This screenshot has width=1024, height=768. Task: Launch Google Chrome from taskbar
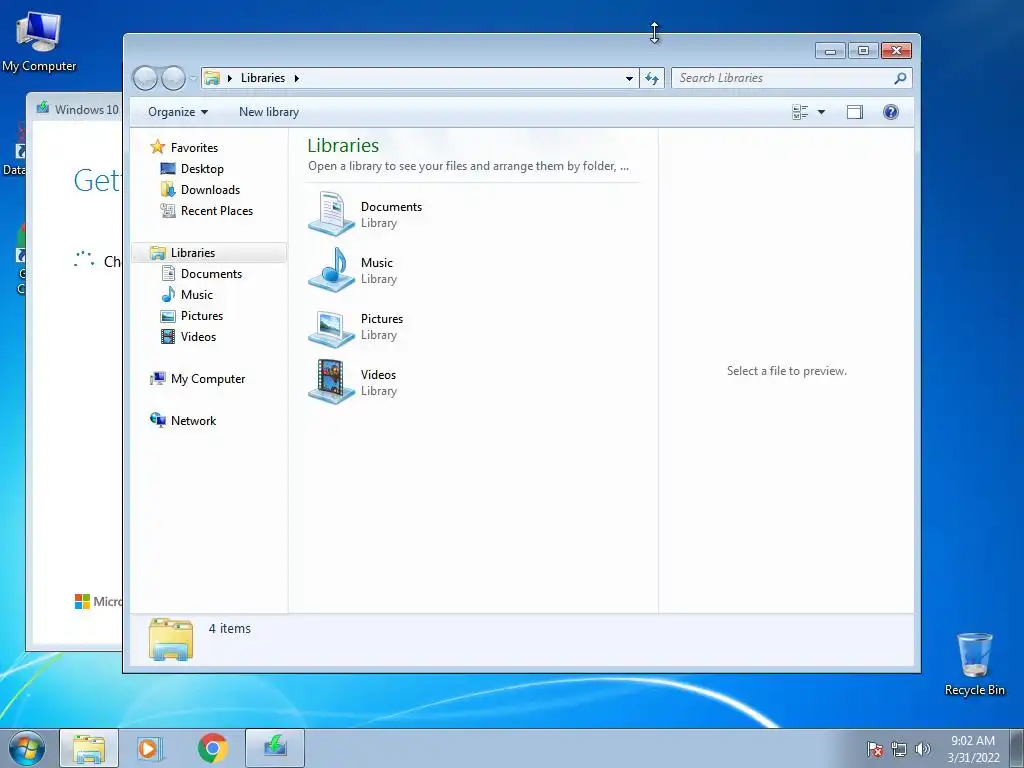tap(212, 748)
